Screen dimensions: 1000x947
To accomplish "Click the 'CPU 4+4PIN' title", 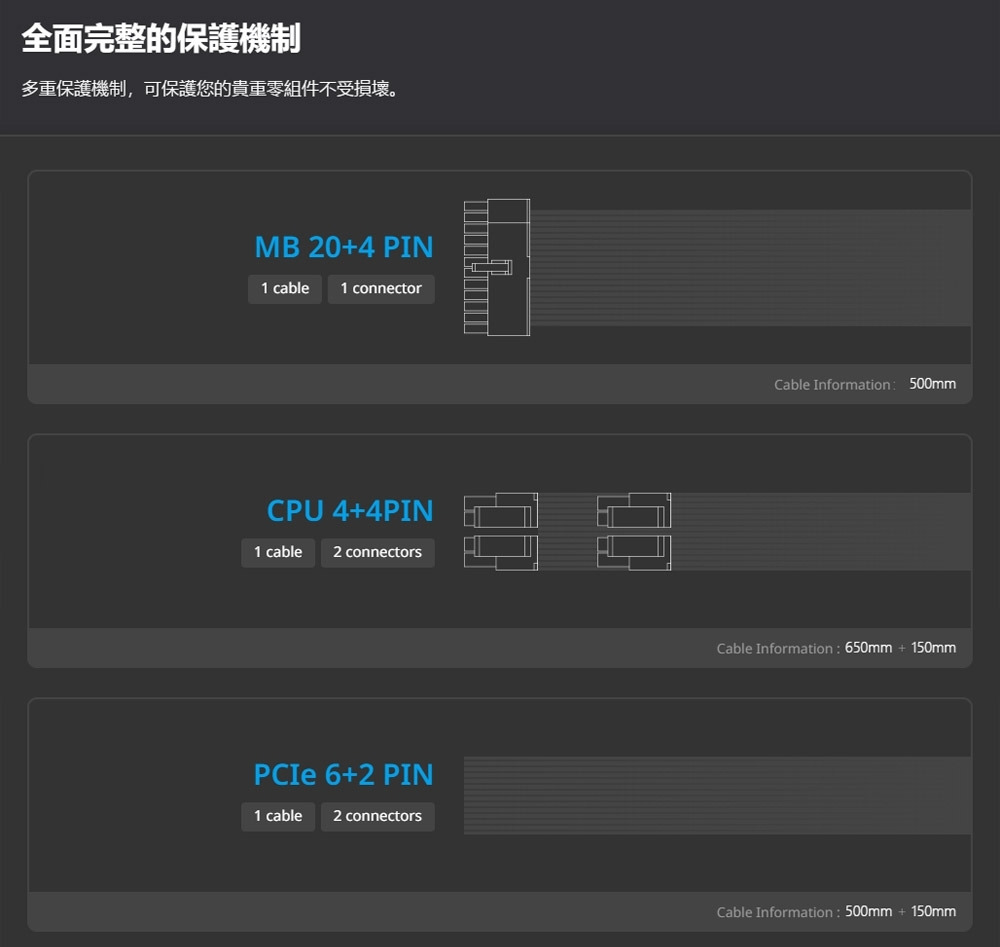I will [x=350, y=511].
